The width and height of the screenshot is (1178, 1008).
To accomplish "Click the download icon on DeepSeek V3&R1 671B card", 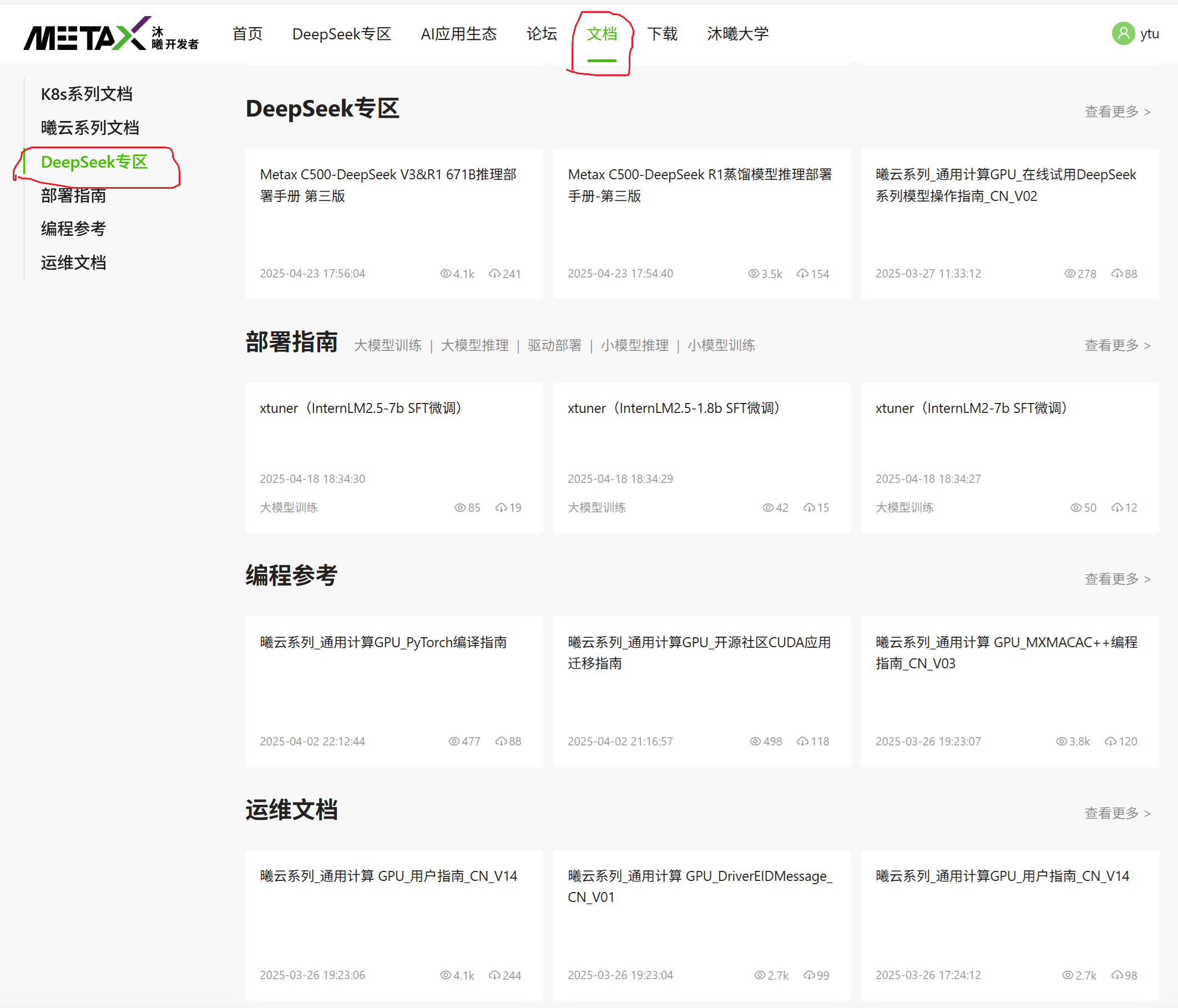I will point(494,274).
